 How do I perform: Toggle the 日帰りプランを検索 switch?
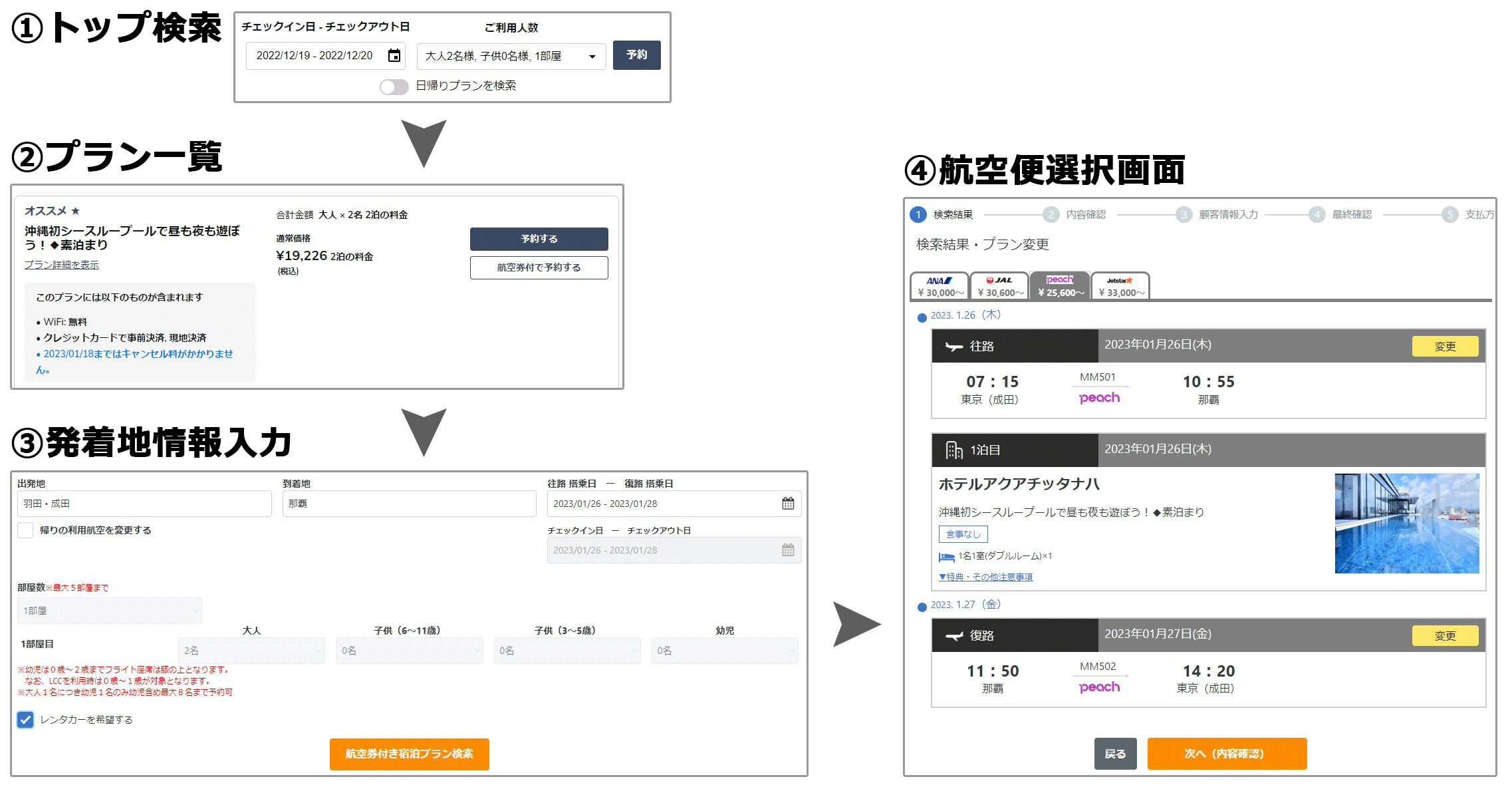(394, 87)
